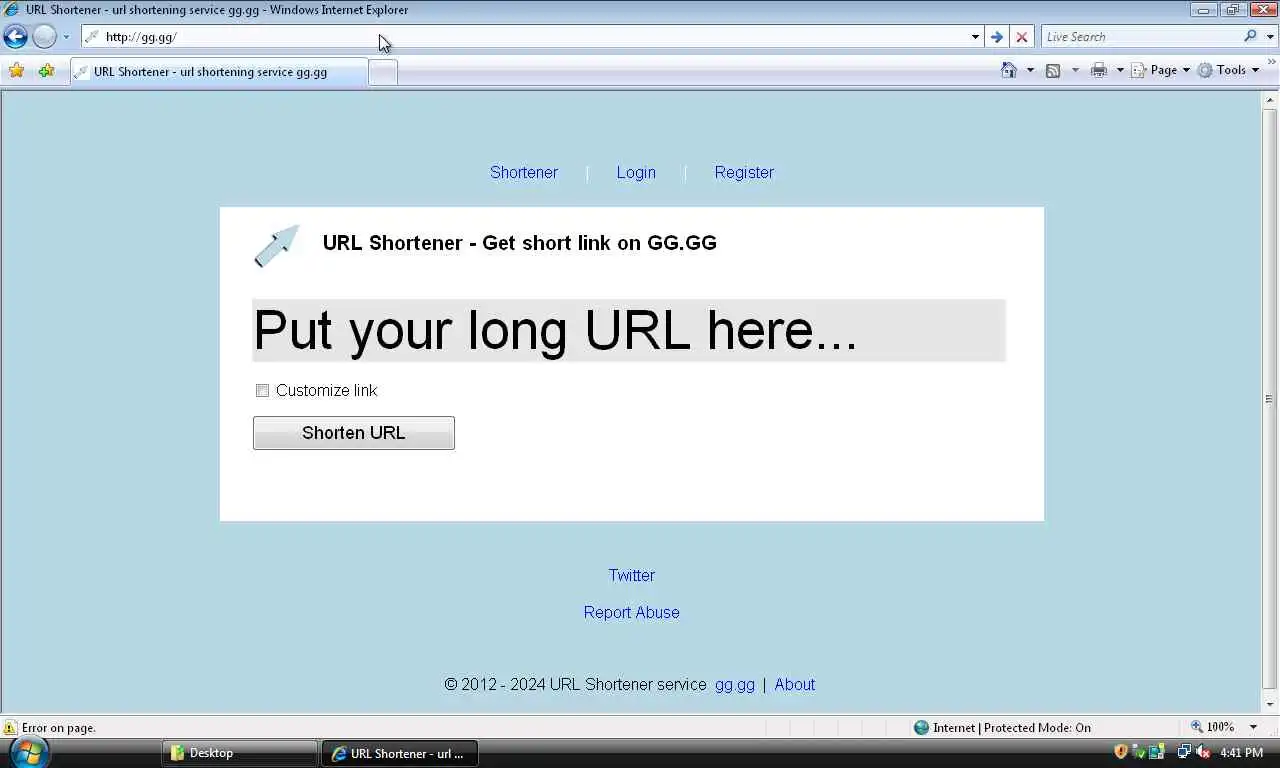Open the Register link
The height and width of the screenshot is (768, 1280).
[x=744, y=172]
